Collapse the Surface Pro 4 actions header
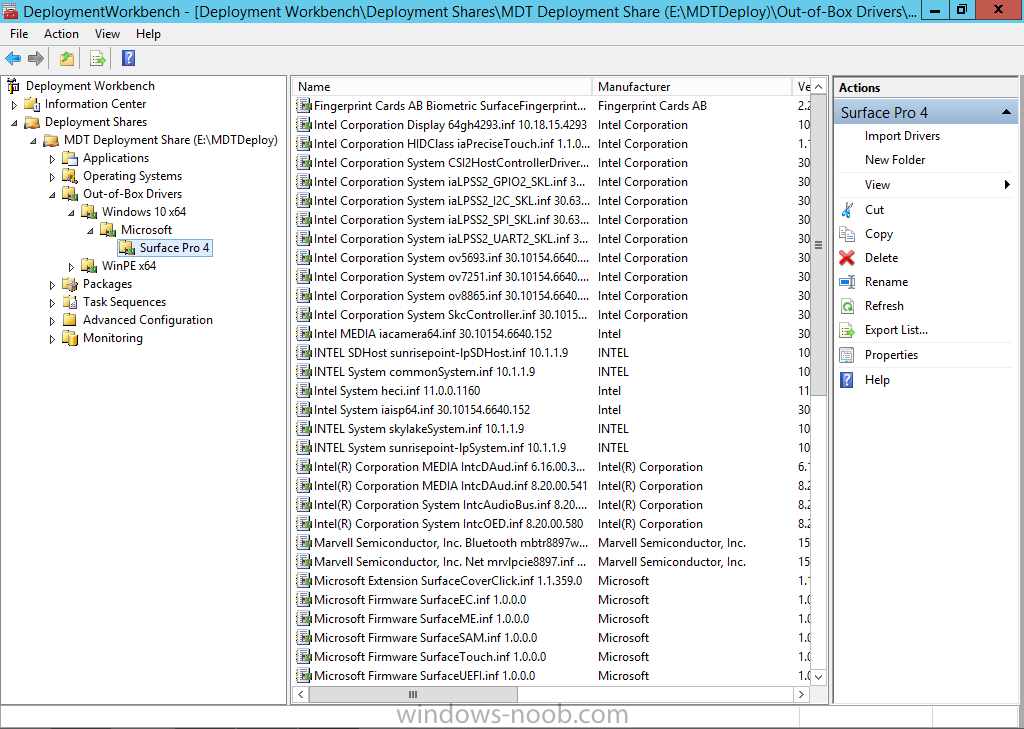This screenshot has height=729, width=1024. tap(1006, 112)
